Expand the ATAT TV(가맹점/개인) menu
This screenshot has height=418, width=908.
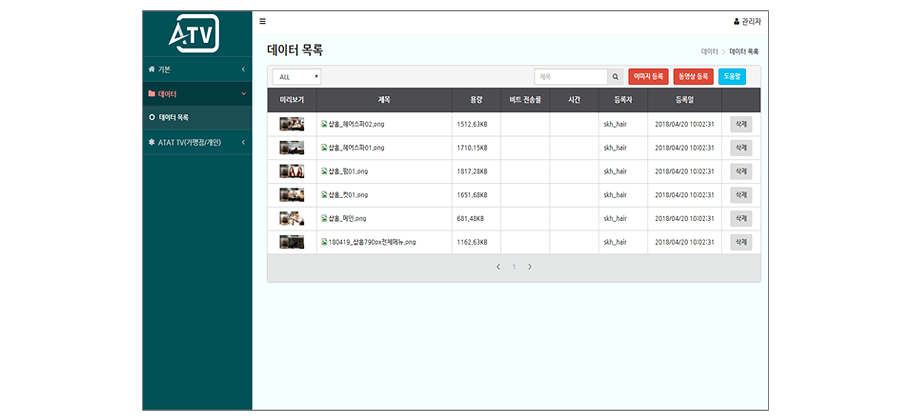(x=196, y=142)
